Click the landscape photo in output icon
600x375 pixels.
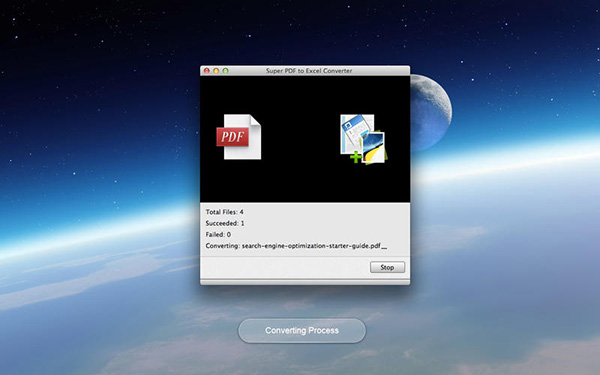tap(373, 147)
